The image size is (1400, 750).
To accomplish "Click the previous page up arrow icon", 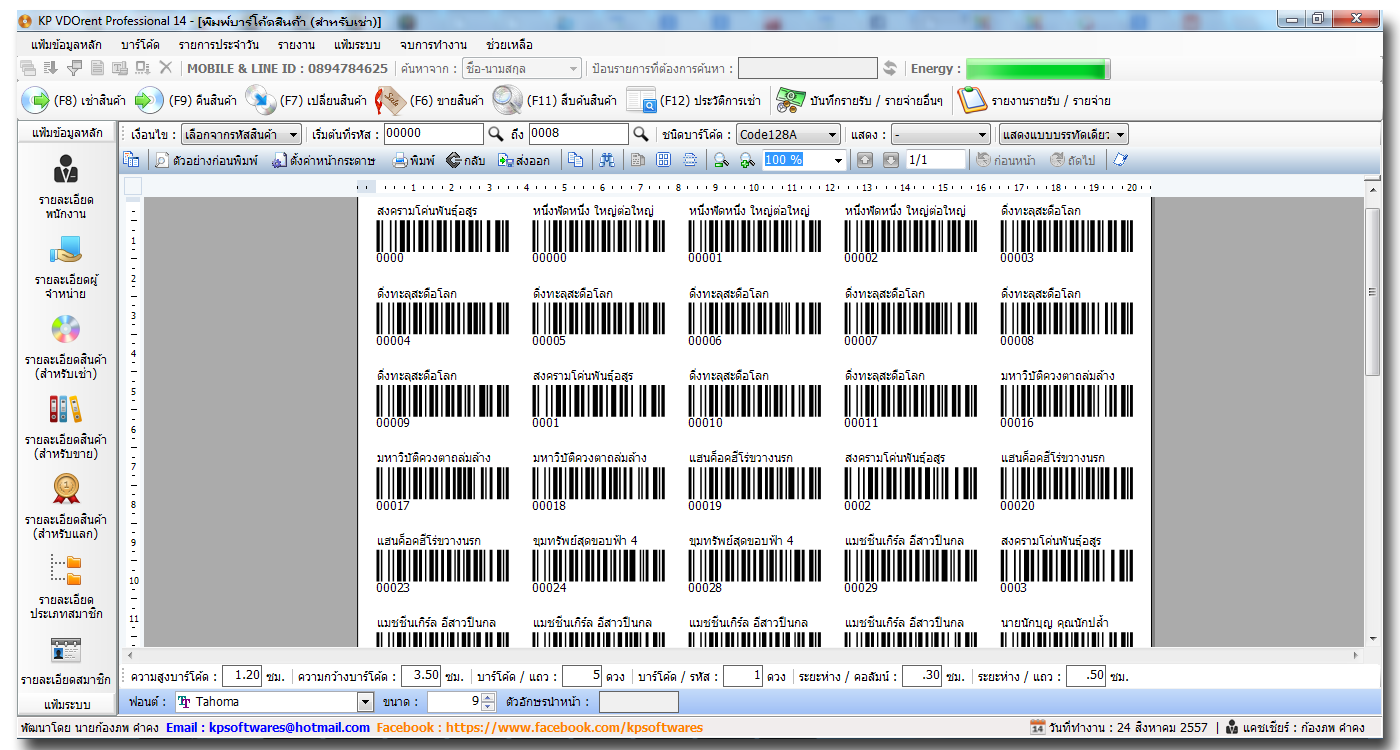I will (x=865, y=160).
